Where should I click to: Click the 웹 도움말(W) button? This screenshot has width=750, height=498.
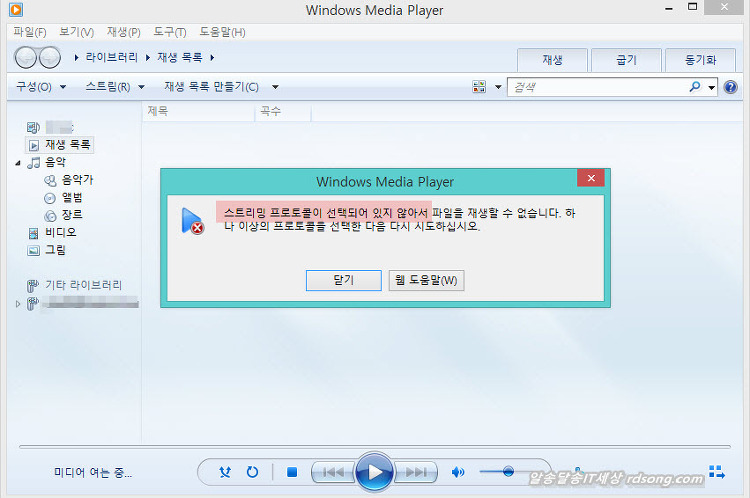(x=426, y=280)
